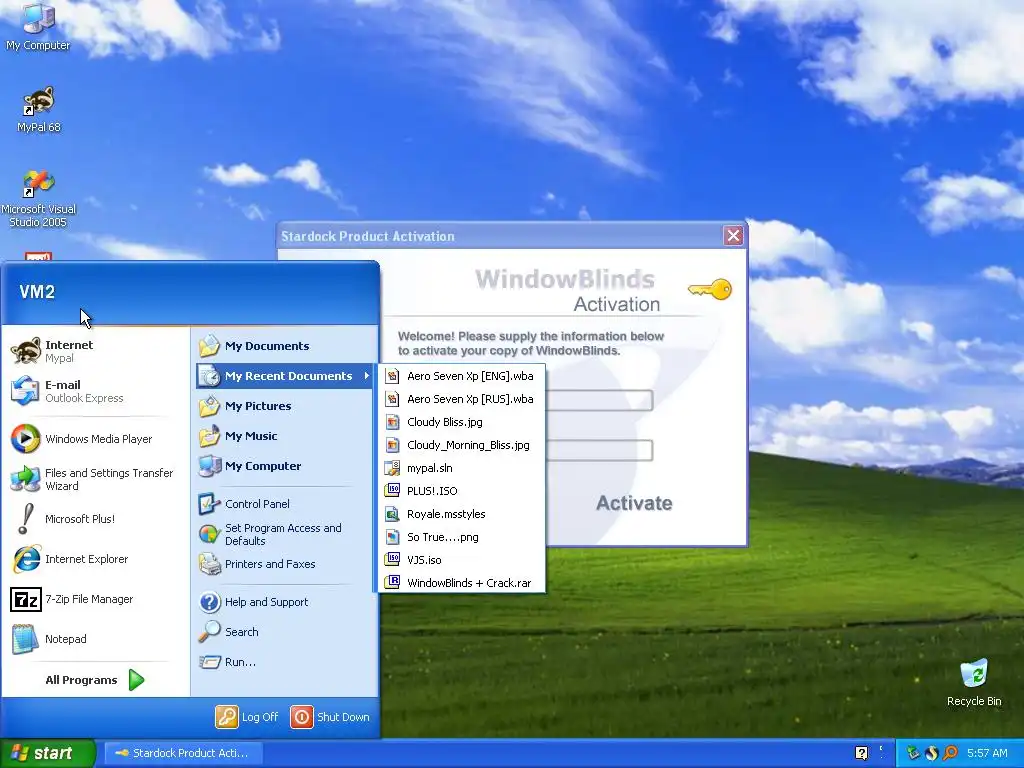The image size is (1024, 768).
Task: Click the My Pictures folder icon
Action: [210, 406]
